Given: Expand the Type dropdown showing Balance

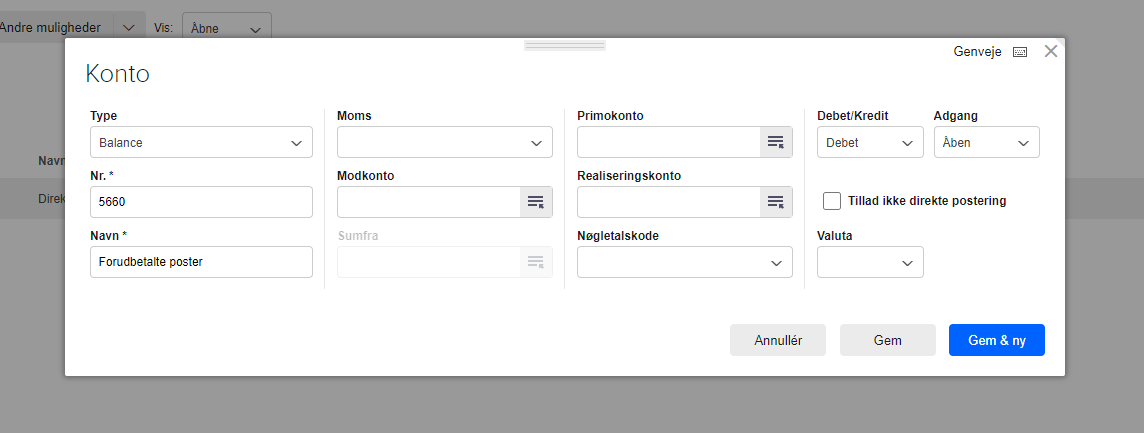Looking at the screenshot, I should click(x=201, y=142).
